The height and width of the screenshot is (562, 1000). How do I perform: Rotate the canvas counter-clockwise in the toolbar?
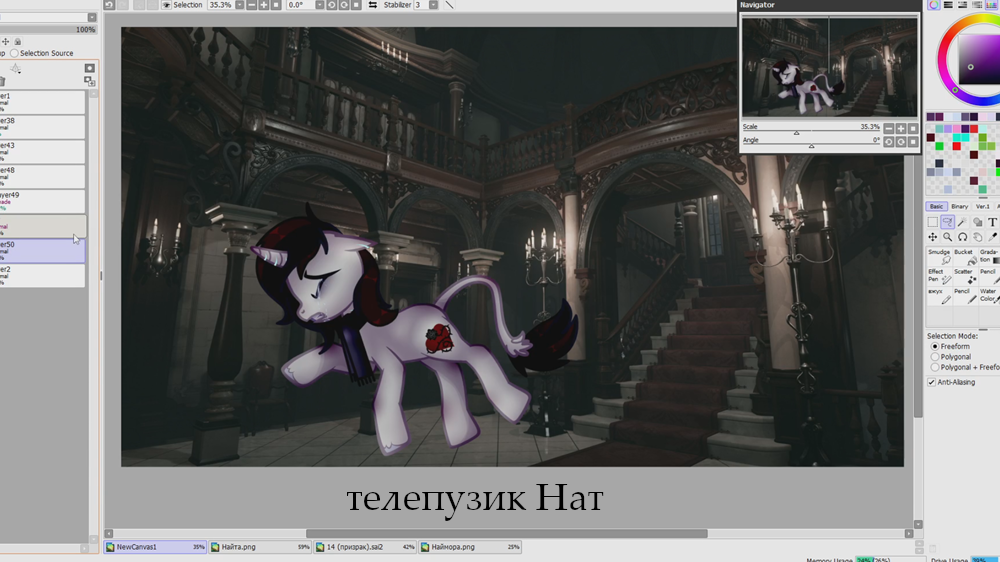click(332, 4)
